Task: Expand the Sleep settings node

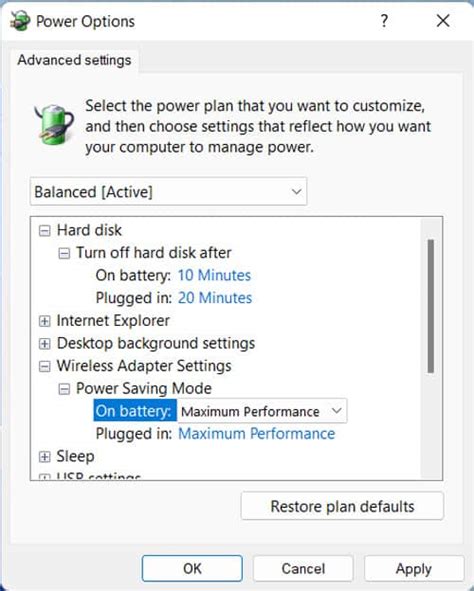Action: pos(44,457)
